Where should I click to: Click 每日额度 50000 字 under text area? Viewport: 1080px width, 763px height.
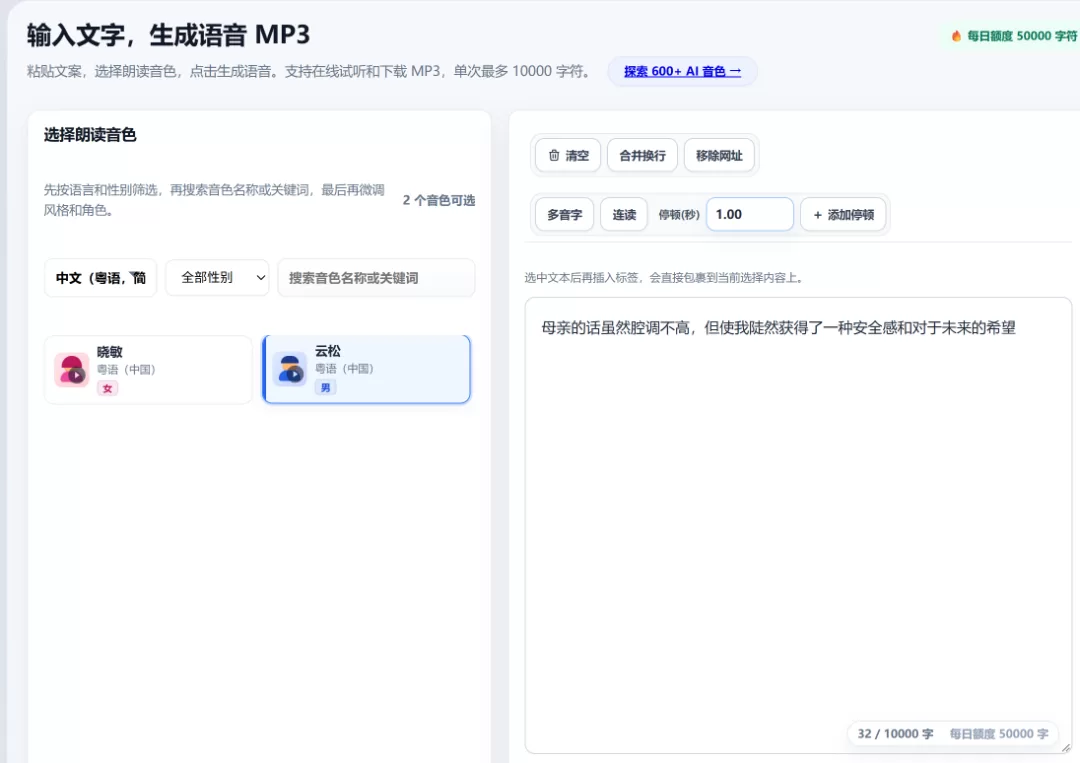[x=999, y=734]
